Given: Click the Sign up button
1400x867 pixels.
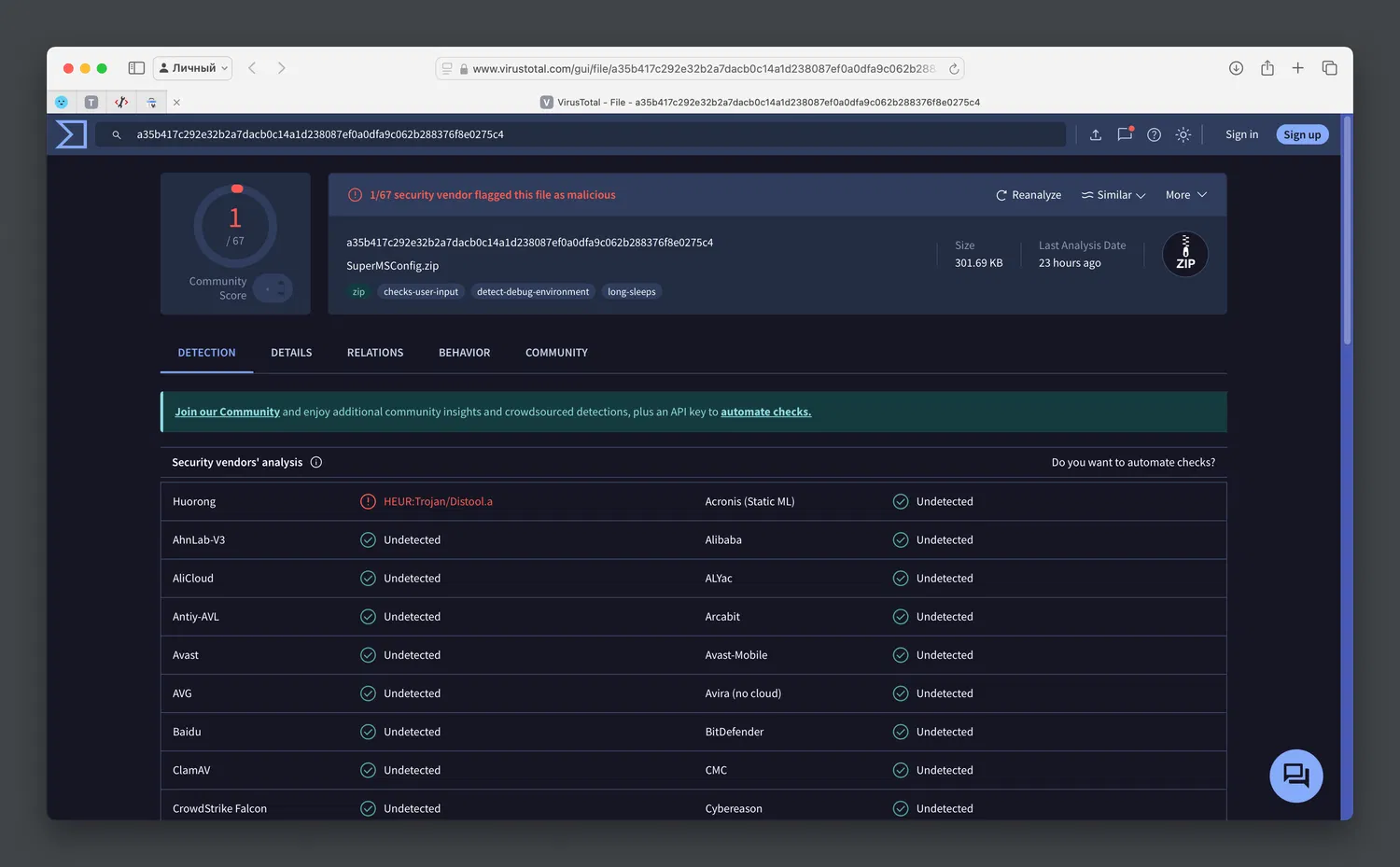Looking at the screenshot, I should [1301, 134].
